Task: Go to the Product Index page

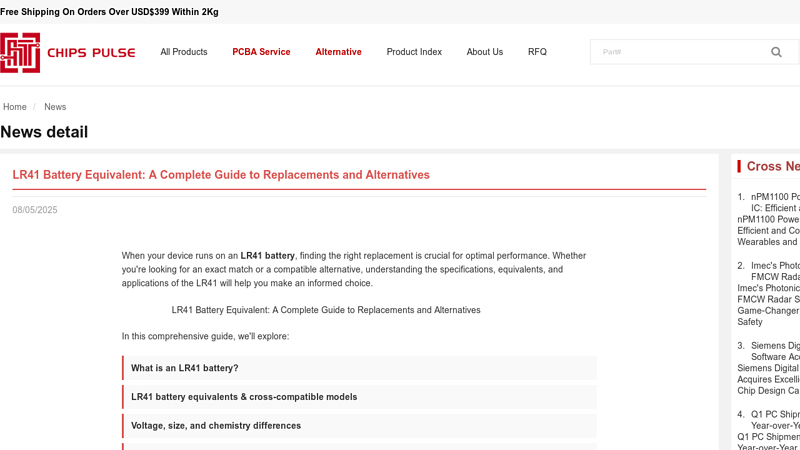Action: tap(414, 52)
